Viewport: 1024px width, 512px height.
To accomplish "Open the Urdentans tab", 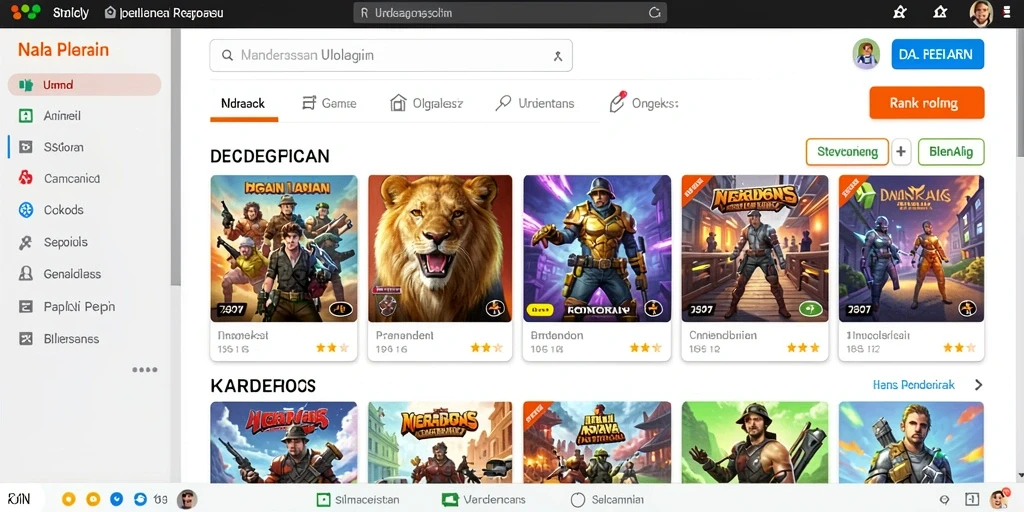I will point(535,103).
